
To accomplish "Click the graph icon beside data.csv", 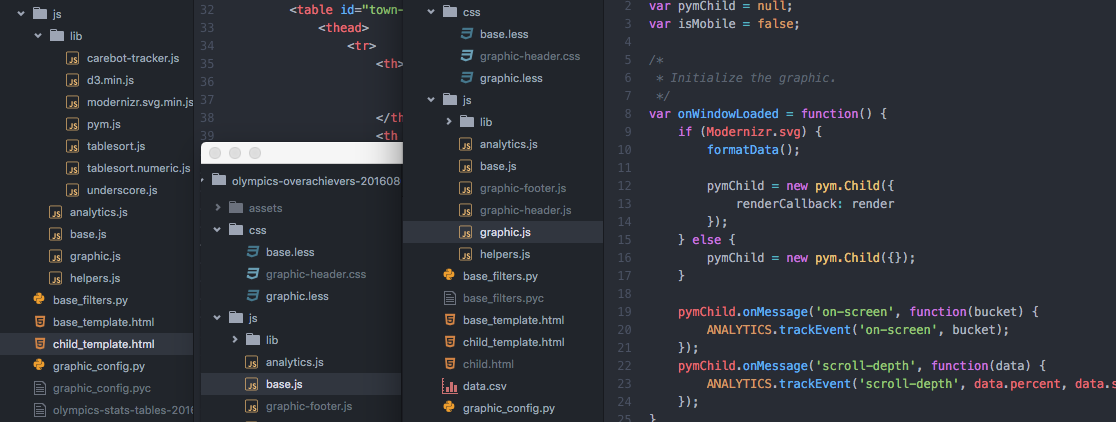I will click(x=449, y=386).
